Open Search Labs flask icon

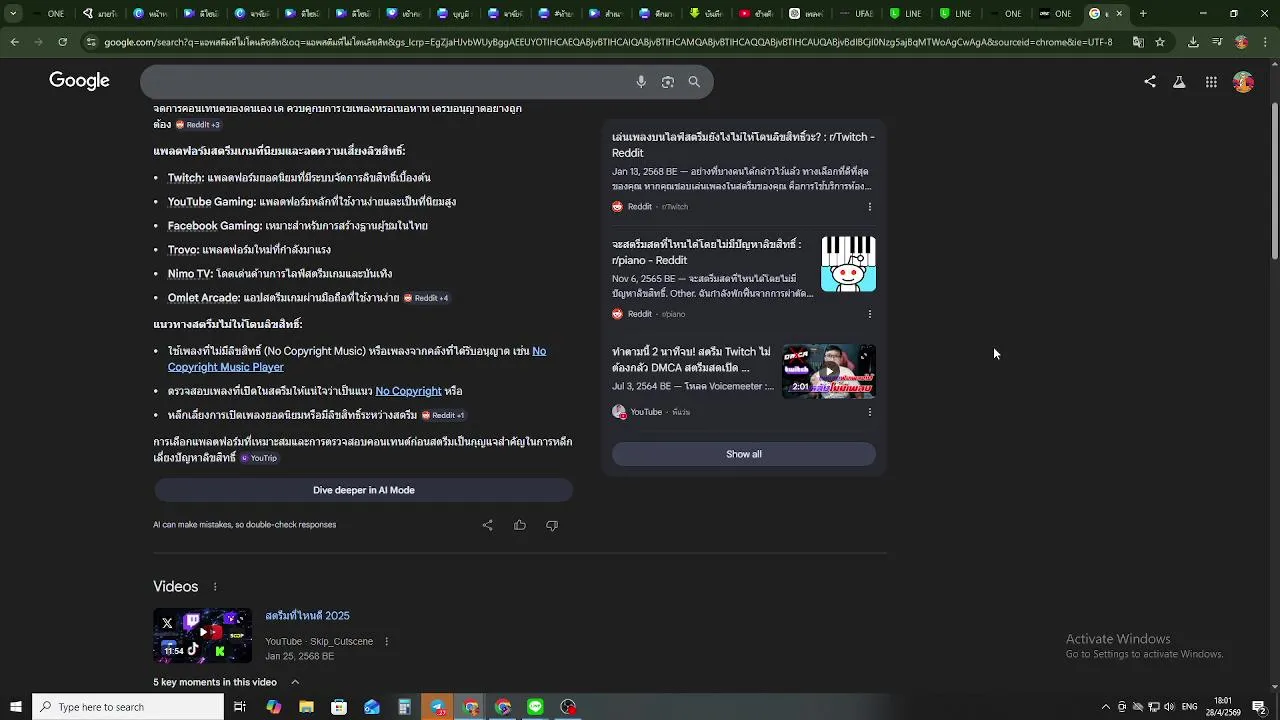(x=1179, y=82)
